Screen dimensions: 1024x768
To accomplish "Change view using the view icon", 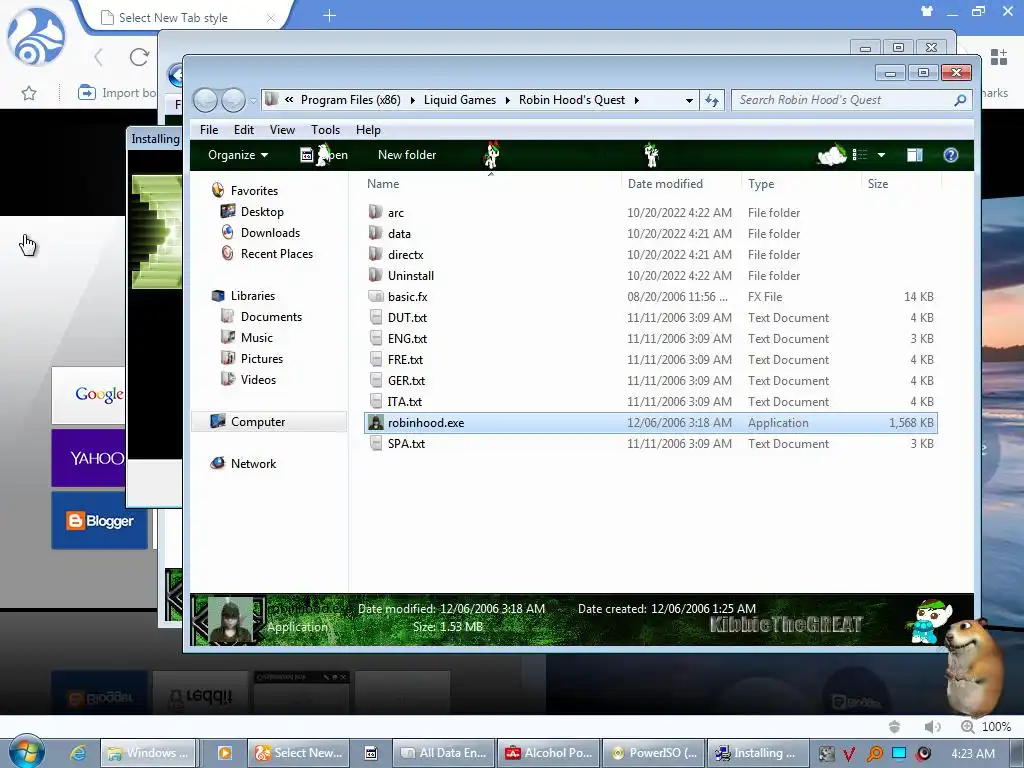I will [x=859, y=155].
